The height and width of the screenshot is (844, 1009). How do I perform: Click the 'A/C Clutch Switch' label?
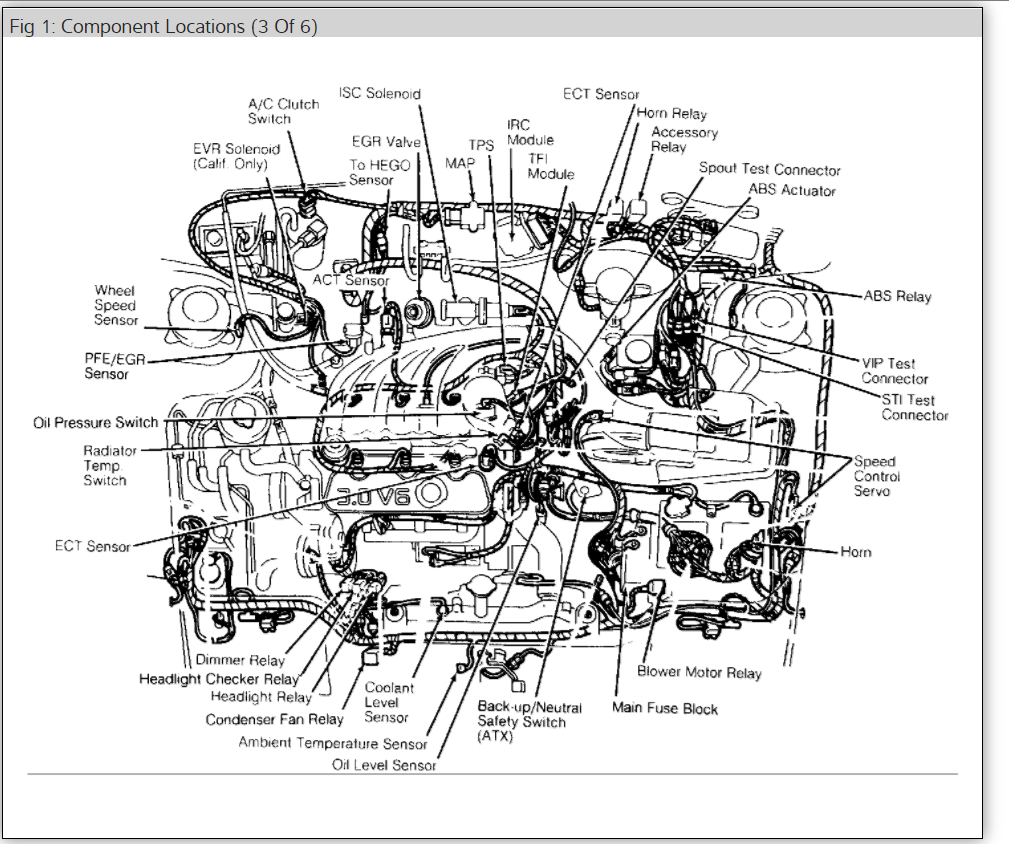point(284,111)
